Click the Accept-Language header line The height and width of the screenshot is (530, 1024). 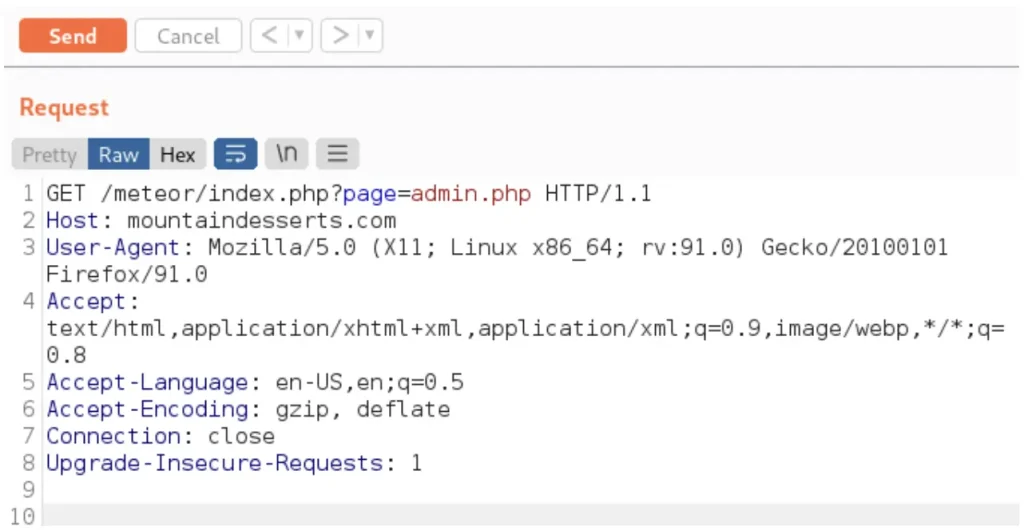(255, 383)
